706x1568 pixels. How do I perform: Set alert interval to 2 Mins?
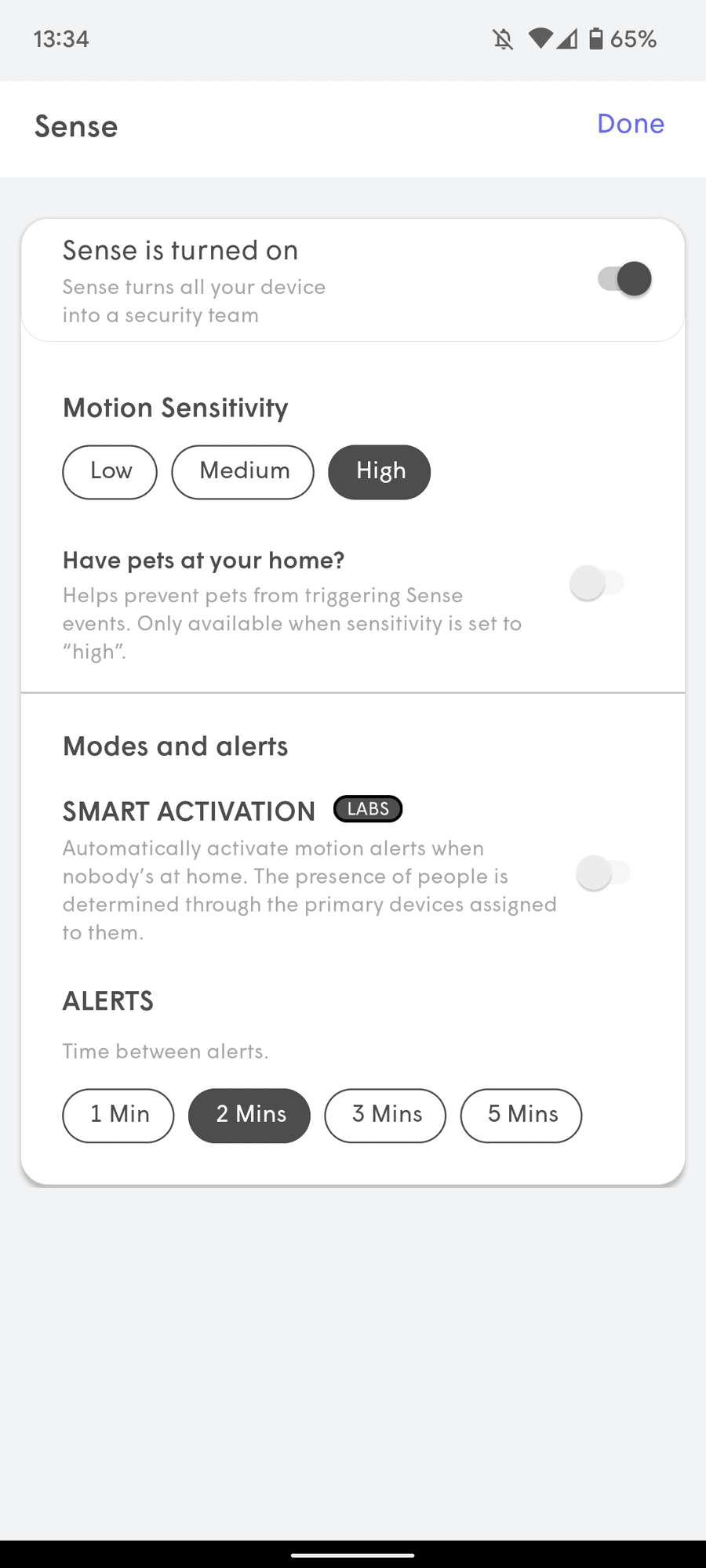(249, 1115)
